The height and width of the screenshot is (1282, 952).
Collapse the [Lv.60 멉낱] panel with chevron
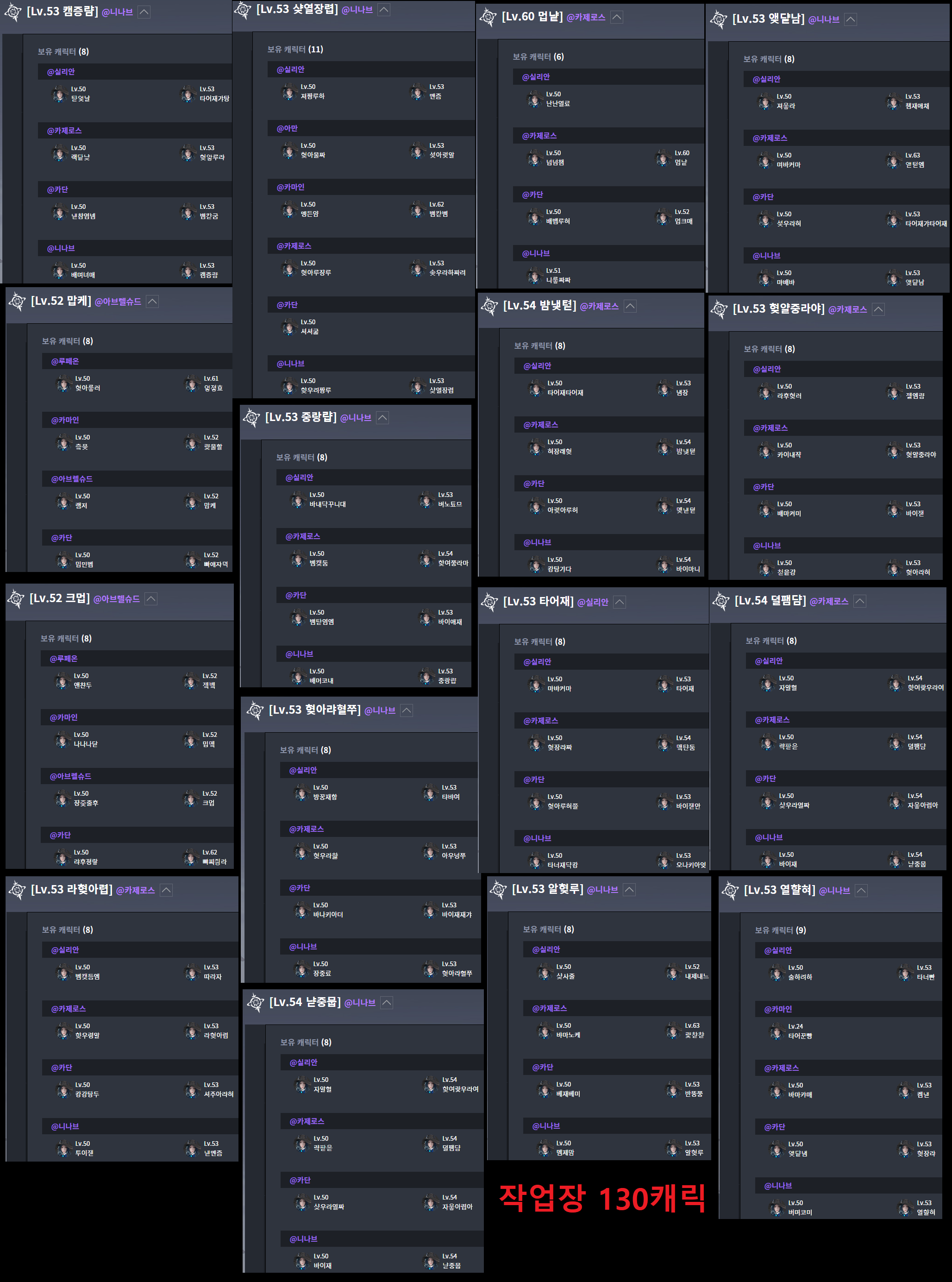pyautogui.click(x=617, y=17)
